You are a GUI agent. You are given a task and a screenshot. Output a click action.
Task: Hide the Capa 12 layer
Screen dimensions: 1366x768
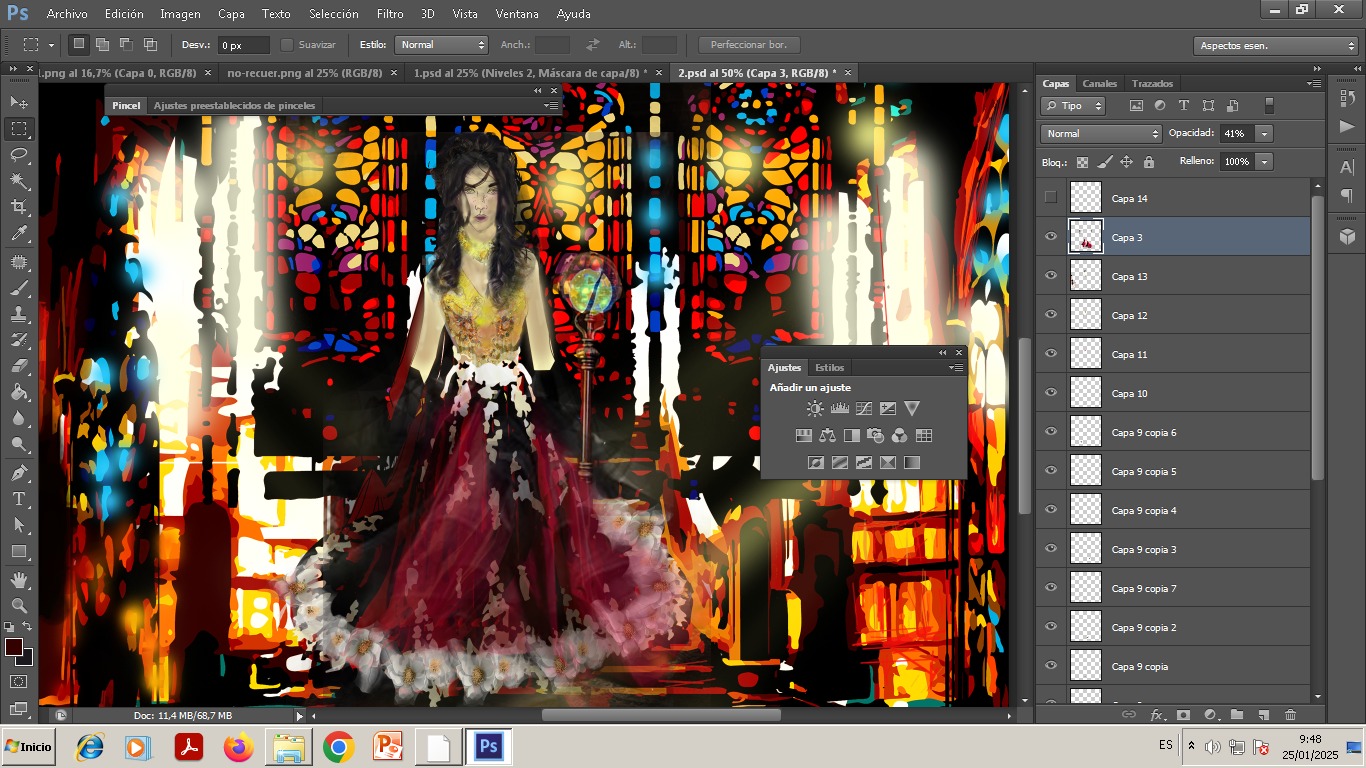(x=1050, y=315)
